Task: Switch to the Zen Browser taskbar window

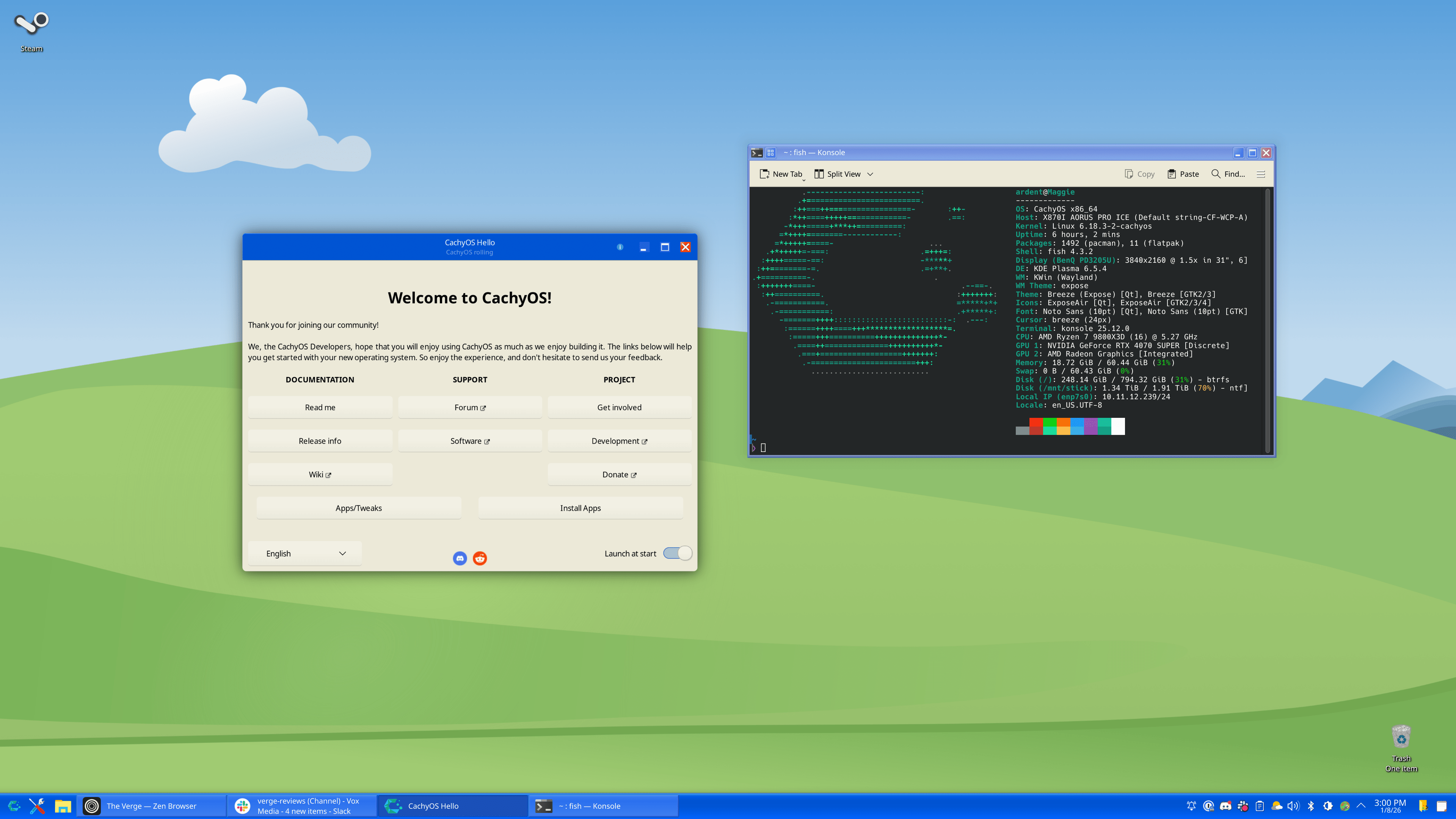Action: [x=152, y=805]
